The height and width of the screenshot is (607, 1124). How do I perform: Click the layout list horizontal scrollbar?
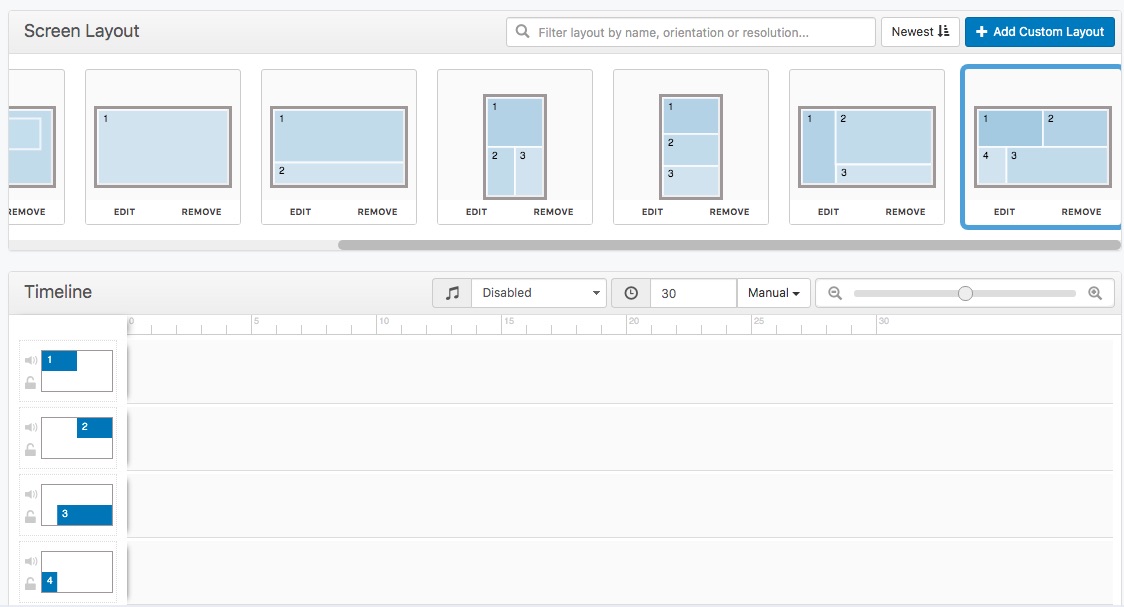[x=729, y=245]
